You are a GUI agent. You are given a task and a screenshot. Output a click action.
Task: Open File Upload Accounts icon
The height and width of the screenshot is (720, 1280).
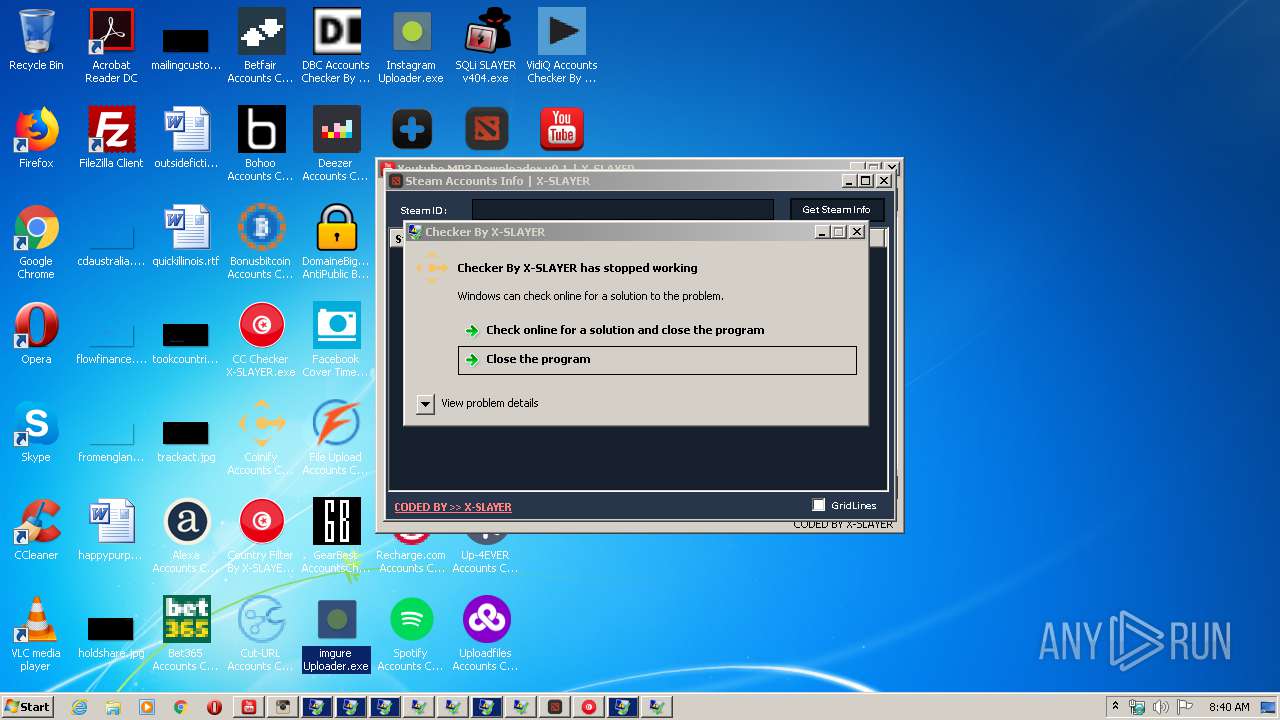click(x=336, y=438)
